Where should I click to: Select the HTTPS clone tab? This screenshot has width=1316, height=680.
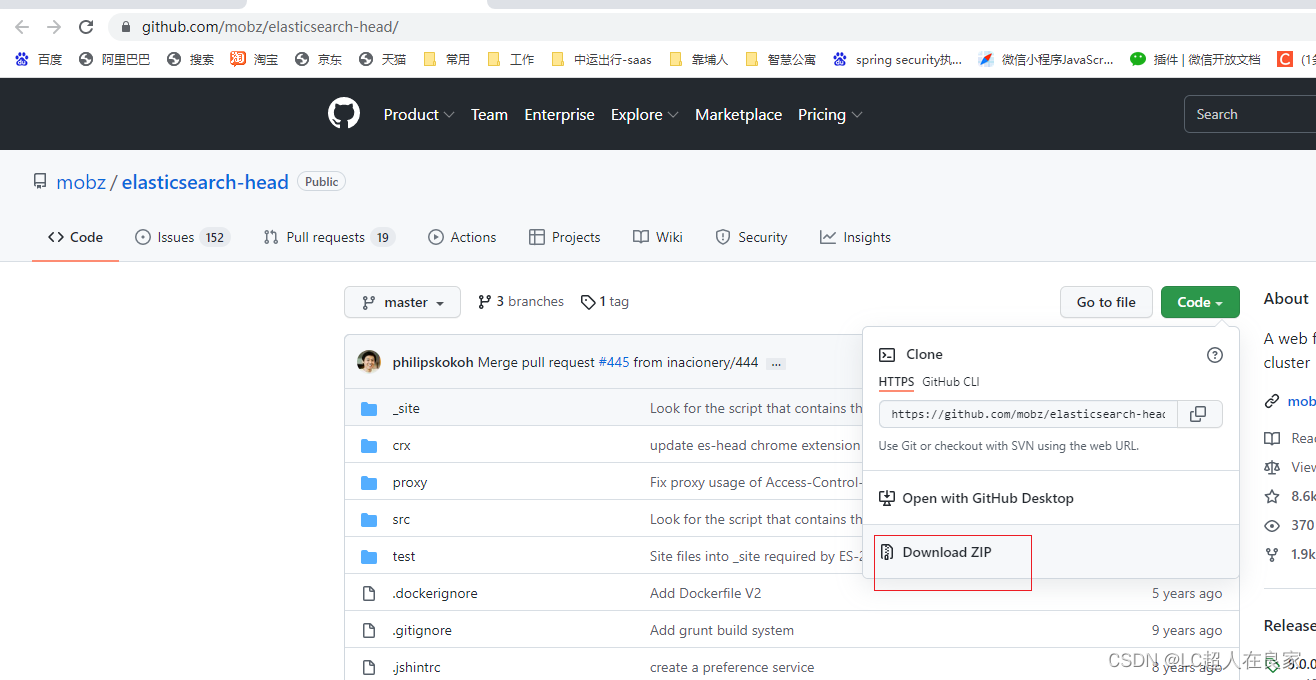(x=896, y=381)
